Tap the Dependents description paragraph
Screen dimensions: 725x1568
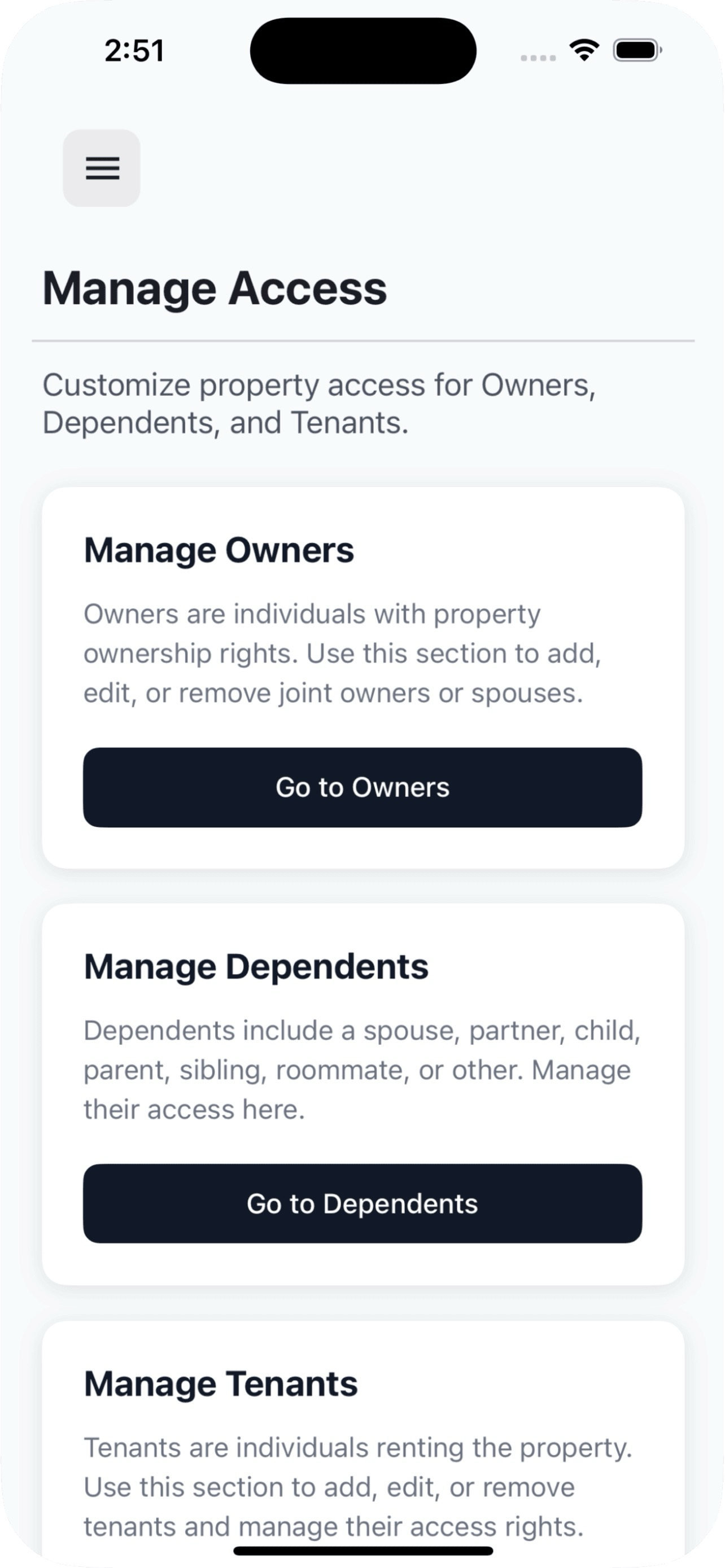tap(362, 1070)
